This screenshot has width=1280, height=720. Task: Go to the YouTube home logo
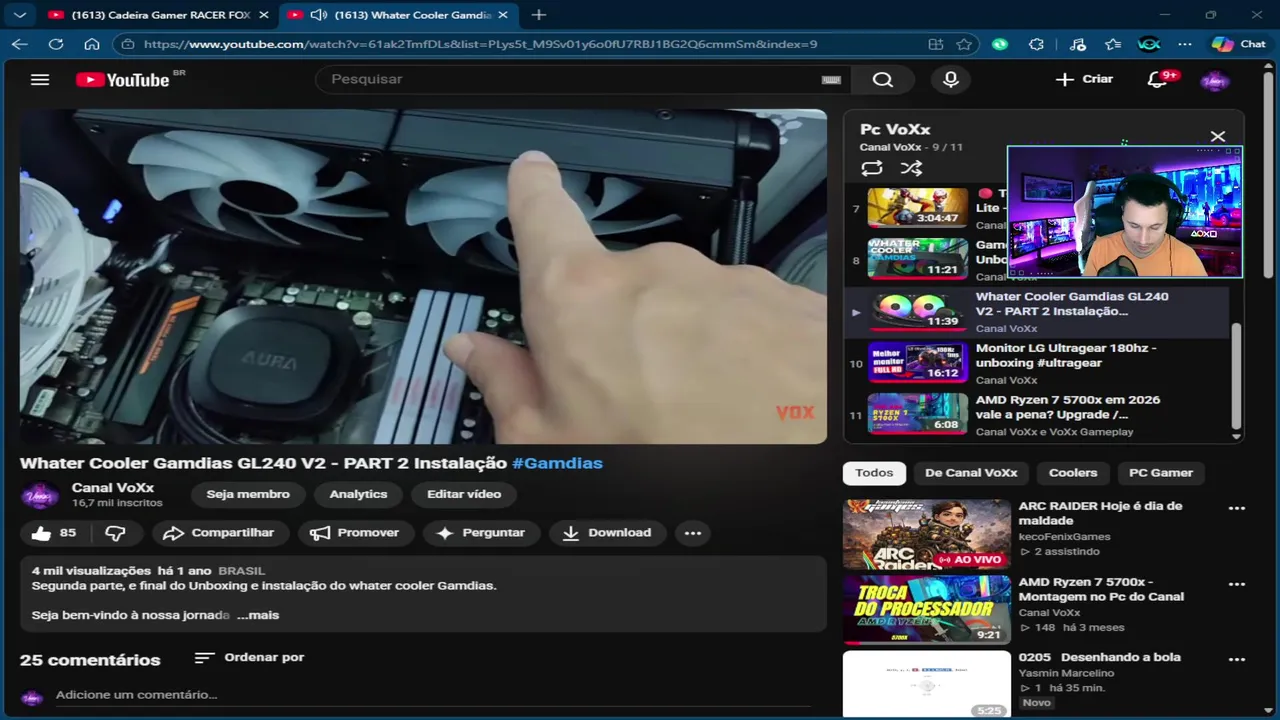[124, 80]
